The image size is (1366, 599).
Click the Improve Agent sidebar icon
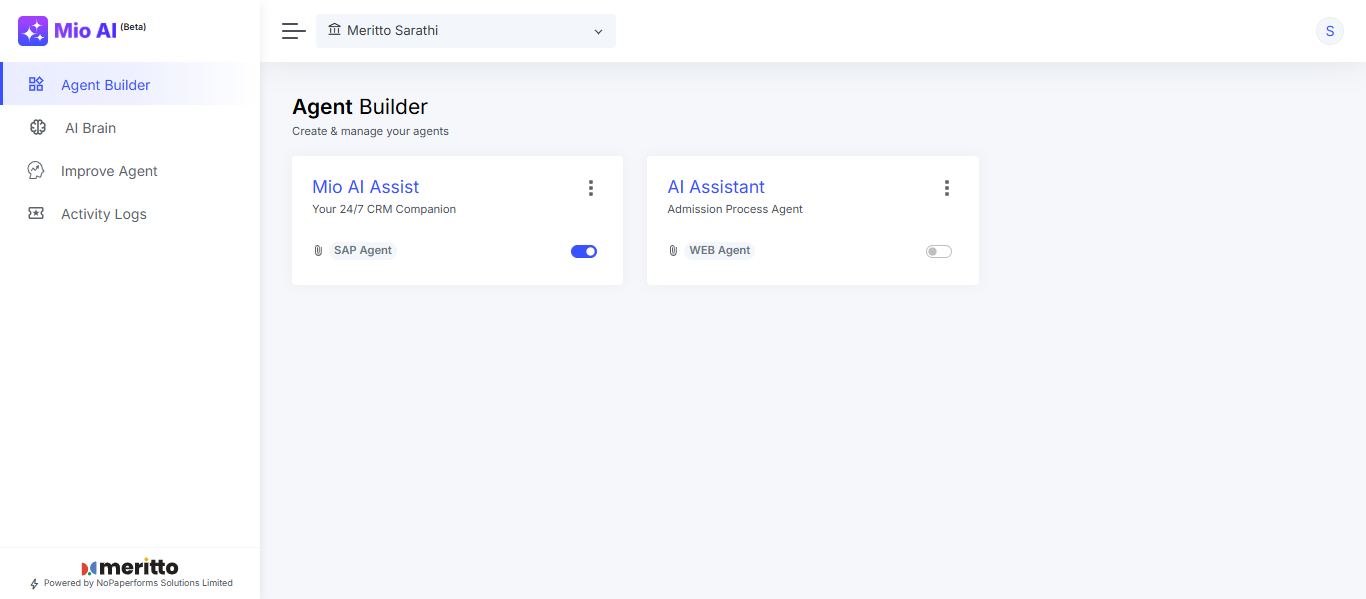click(36, 170)
